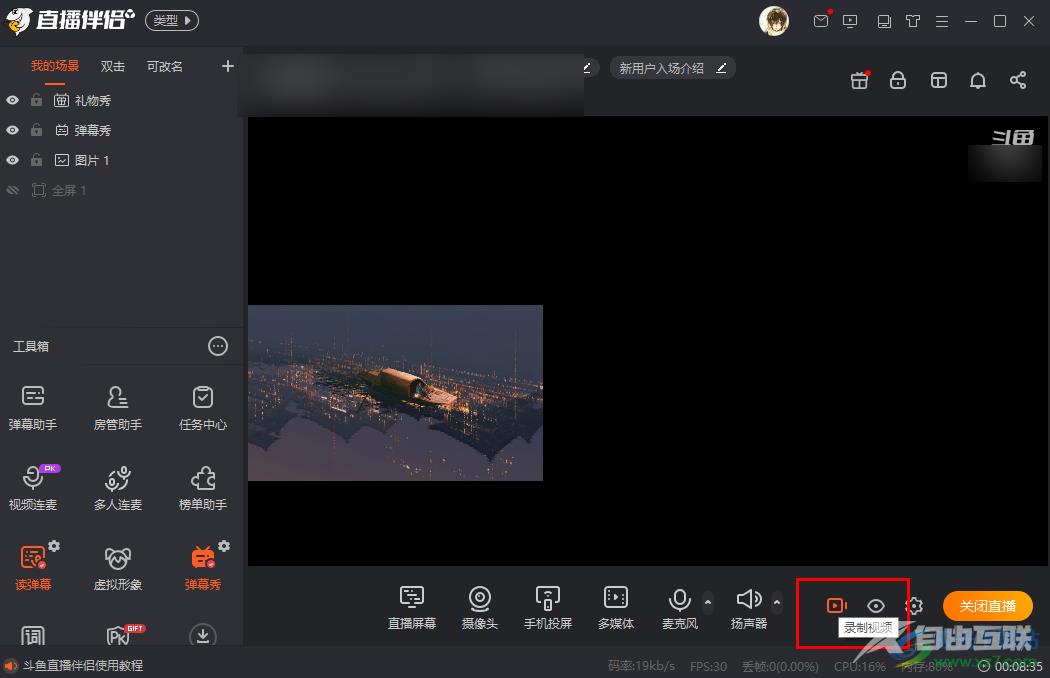Click the 录制视频 record video icon
Screen dimensions: 1050x678
[x=836, y=605]
